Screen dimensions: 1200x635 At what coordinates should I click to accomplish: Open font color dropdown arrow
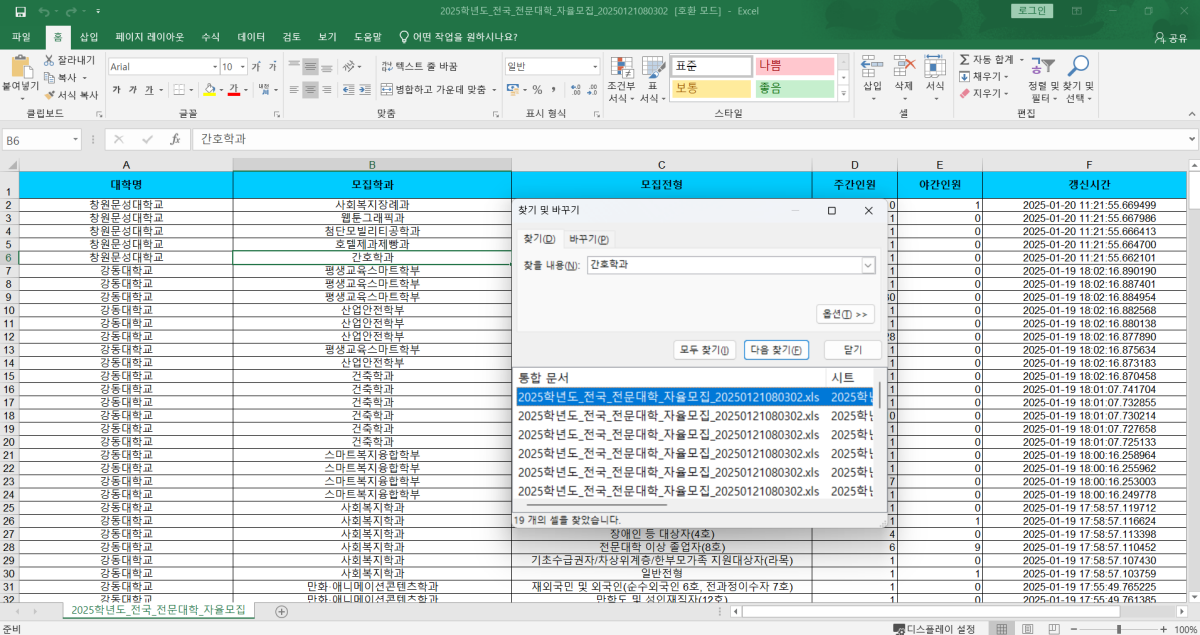tap(246, 90)
